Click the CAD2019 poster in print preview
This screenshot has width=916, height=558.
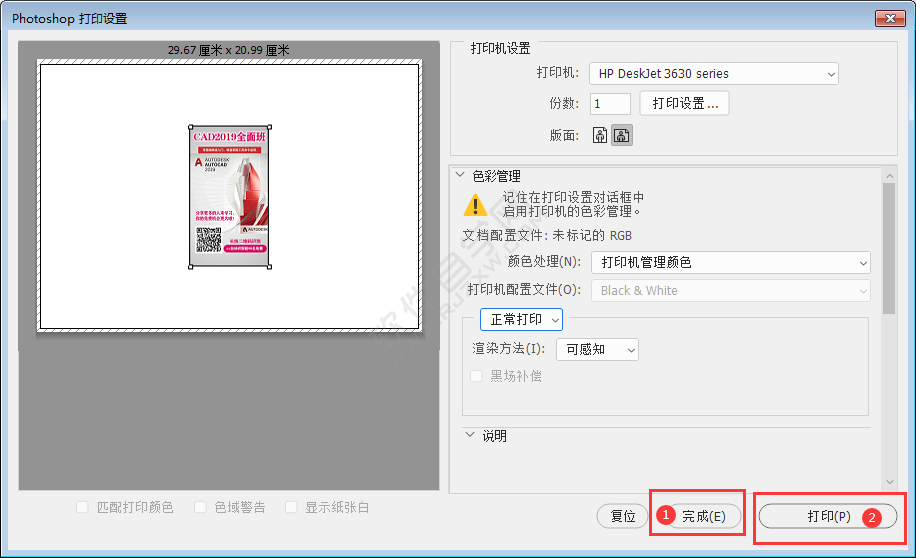pyautogui.click(x=230, y=197)
